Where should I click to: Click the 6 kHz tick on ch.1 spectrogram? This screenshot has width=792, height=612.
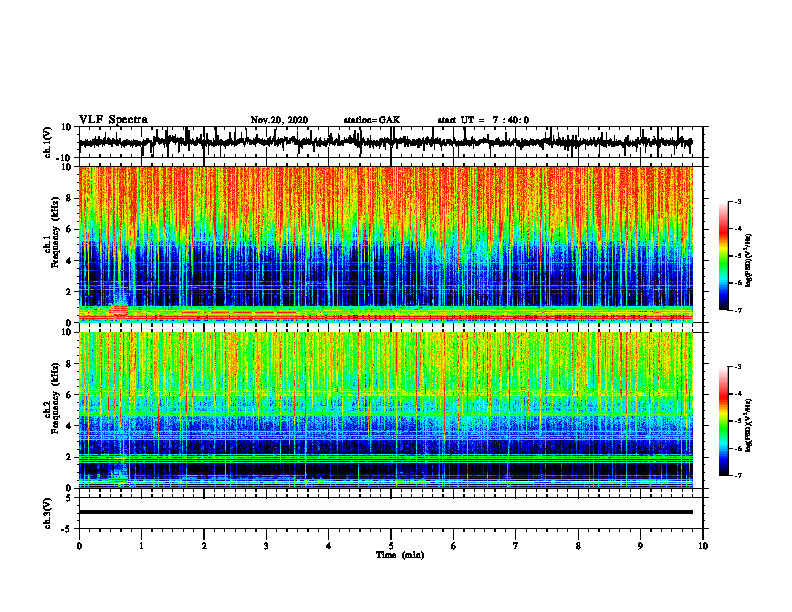(69, 230)
